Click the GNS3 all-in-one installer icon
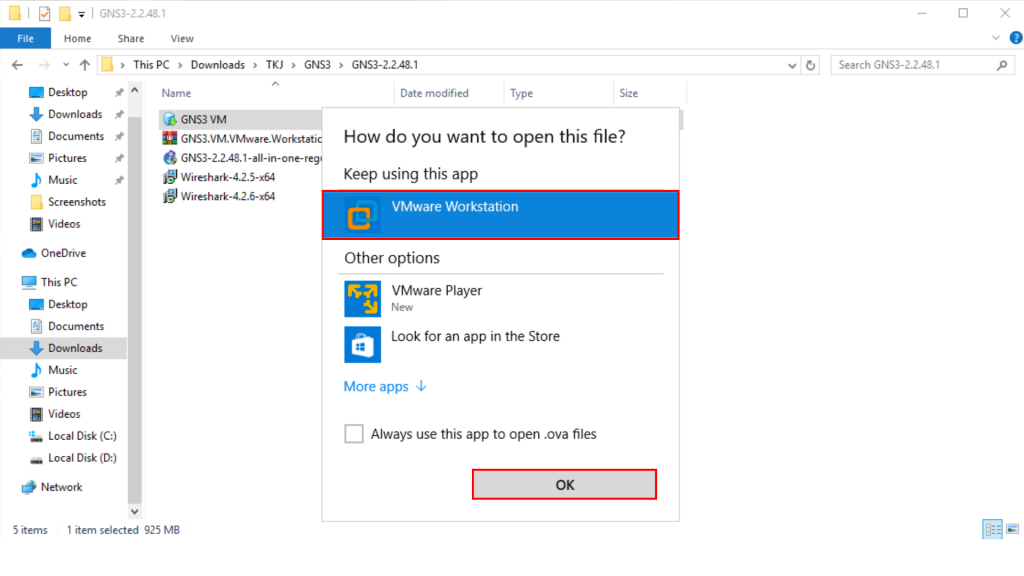Screen dimensions: 1024x576 click(171, 158)
